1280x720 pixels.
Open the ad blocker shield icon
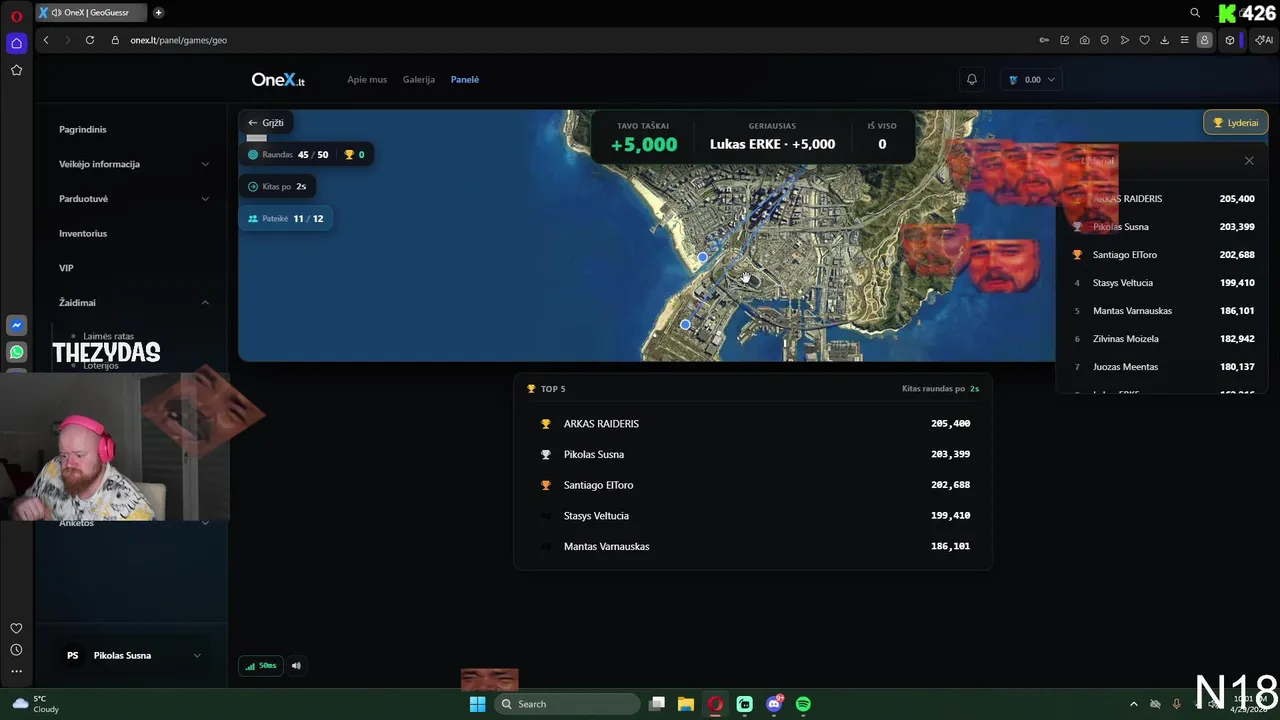(x=1104, y=40)
